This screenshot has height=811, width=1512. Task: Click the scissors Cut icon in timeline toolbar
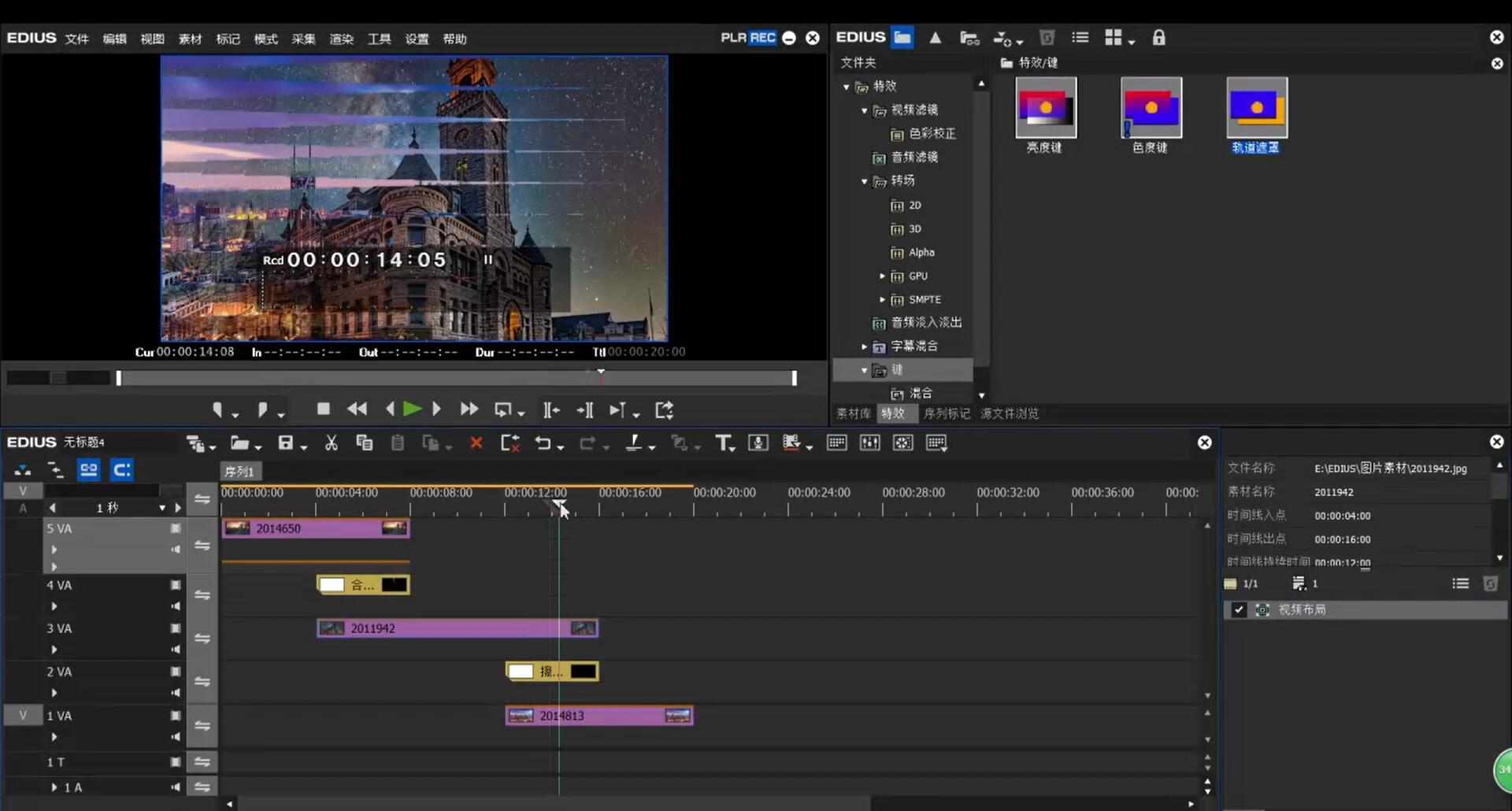coord(332,443)
